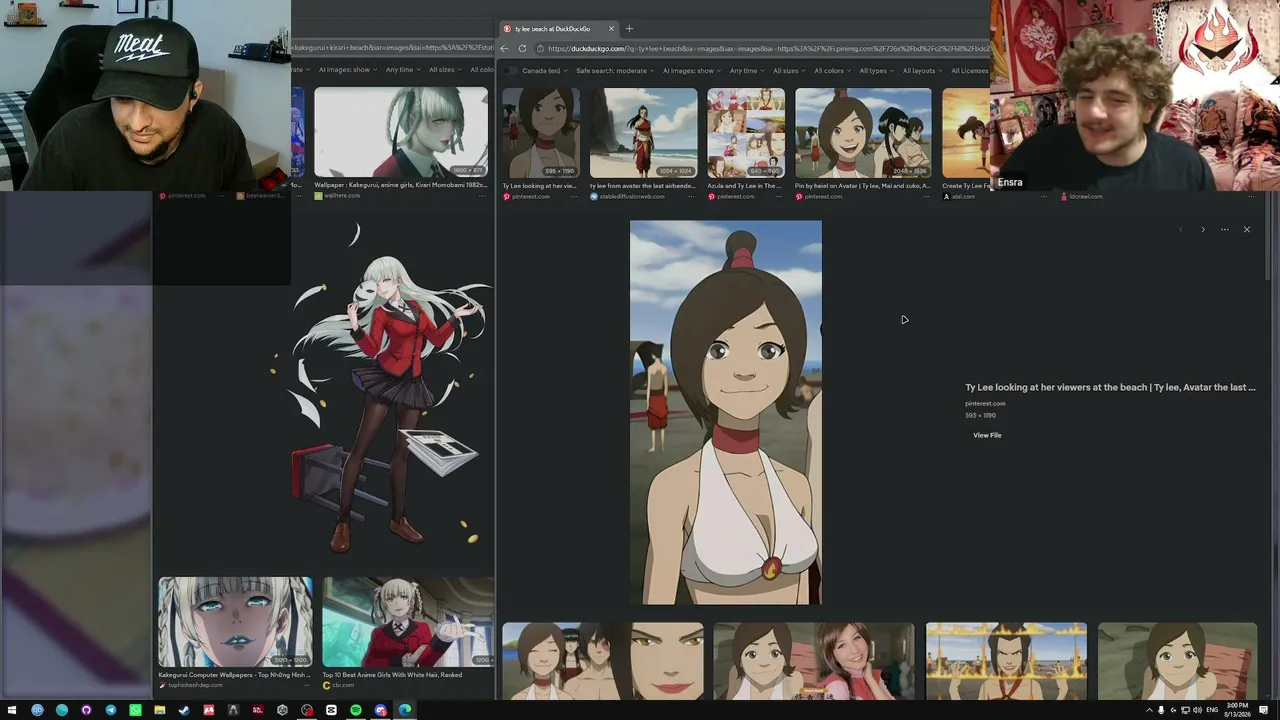
Task: Open the 'Kakegurui Computer Wallpapers' thumbnail
Action: coord(235,622)
